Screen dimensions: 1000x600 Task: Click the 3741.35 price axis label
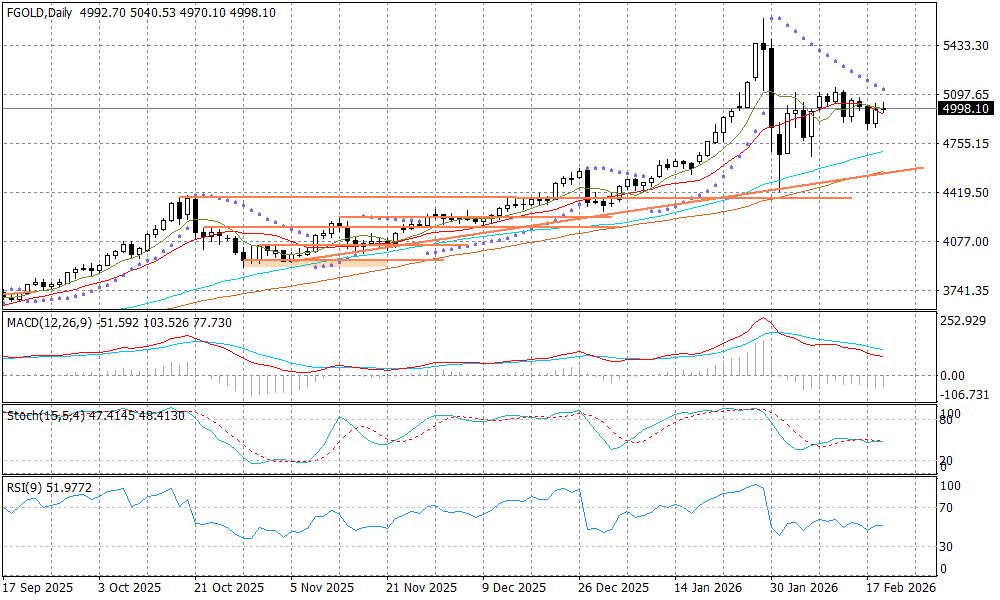tap(965, 290)
